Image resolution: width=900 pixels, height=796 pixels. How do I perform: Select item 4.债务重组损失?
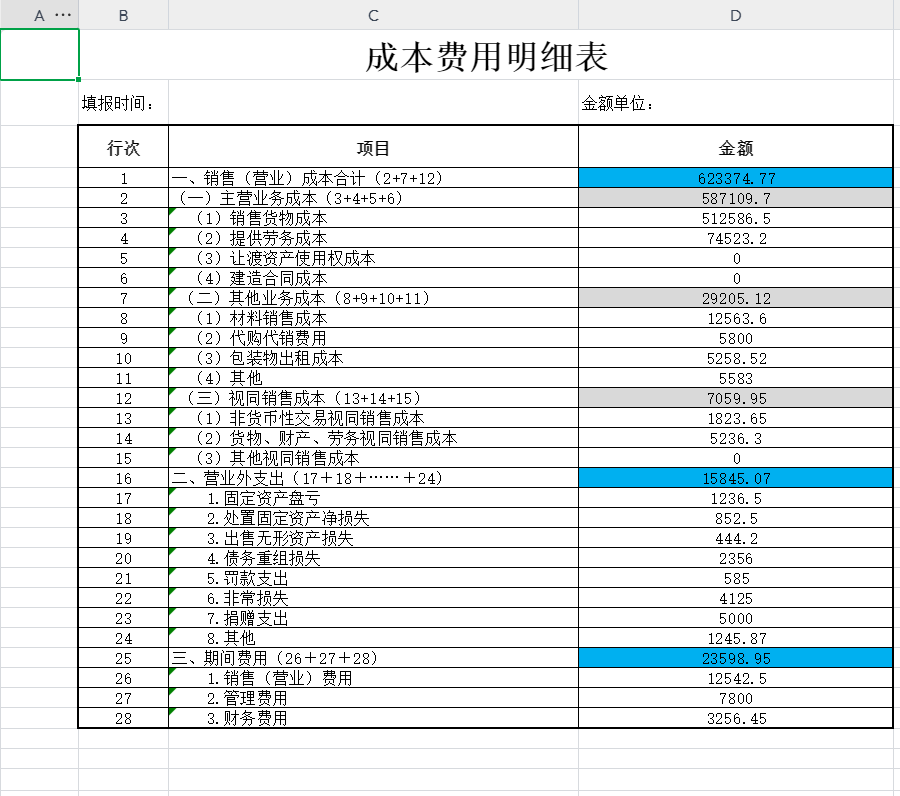373,558
